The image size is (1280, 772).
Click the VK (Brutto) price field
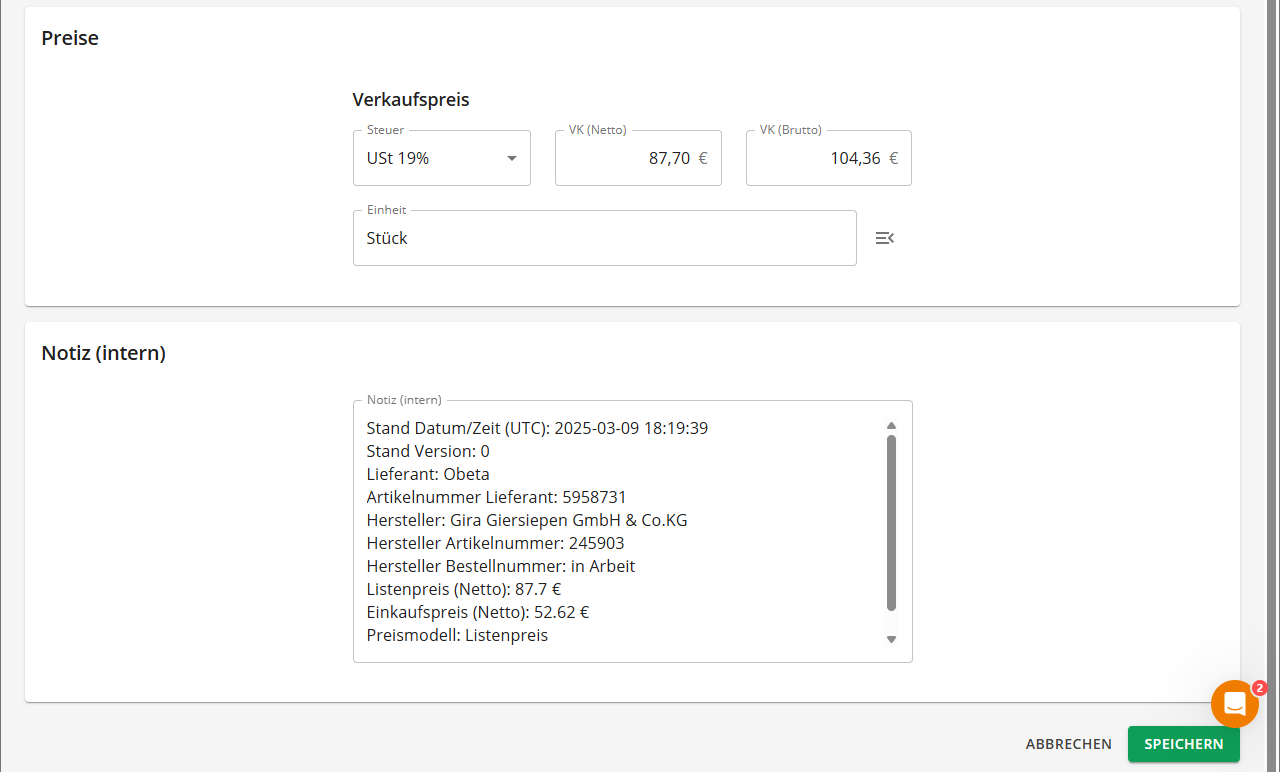(x=829, y=158)
